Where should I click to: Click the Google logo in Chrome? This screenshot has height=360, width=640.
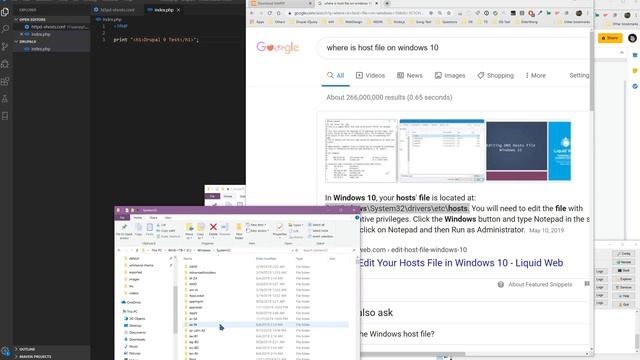[278, 48]
